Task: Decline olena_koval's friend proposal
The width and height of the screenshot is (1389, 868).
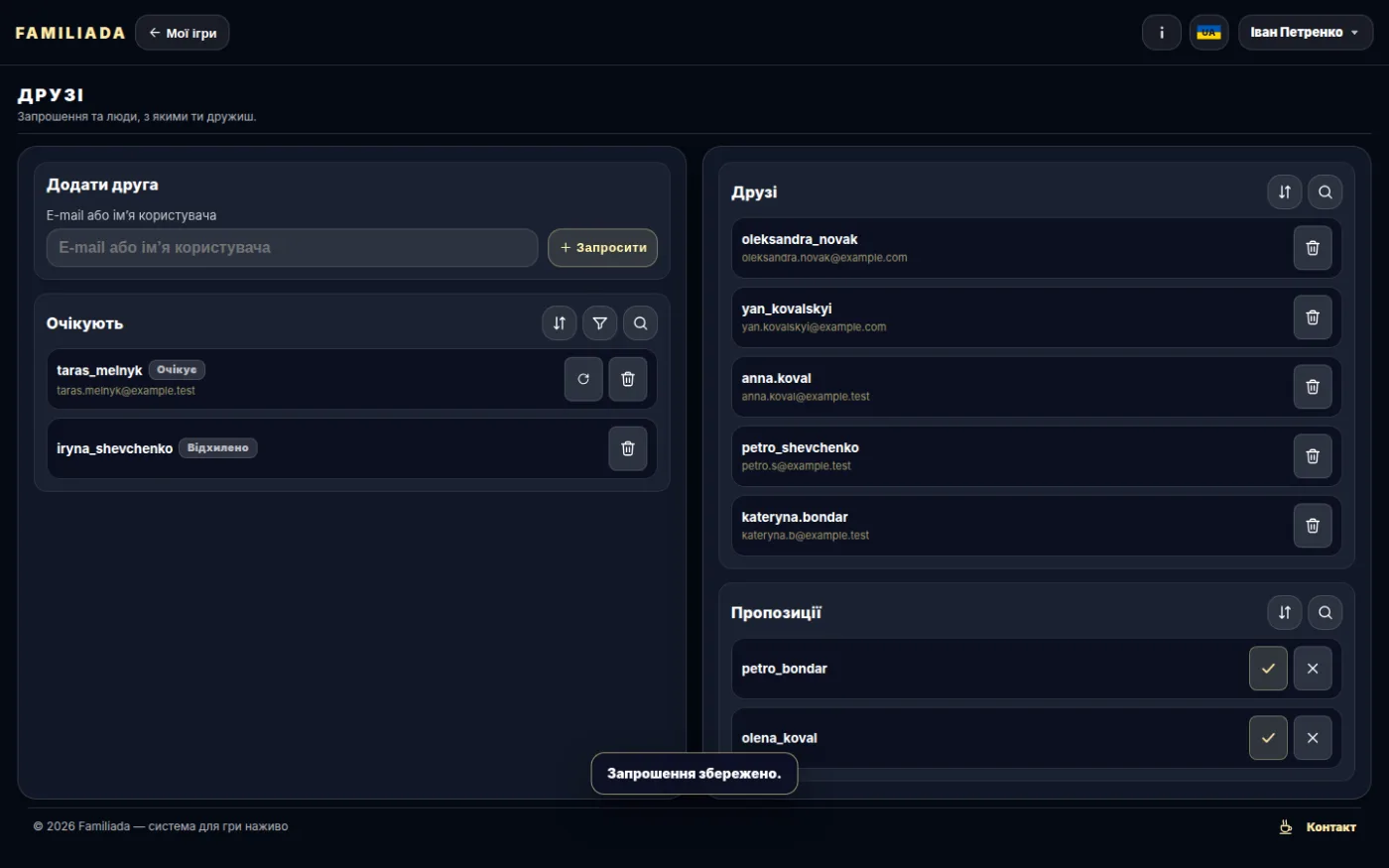Action: [x=1313, y=738]
